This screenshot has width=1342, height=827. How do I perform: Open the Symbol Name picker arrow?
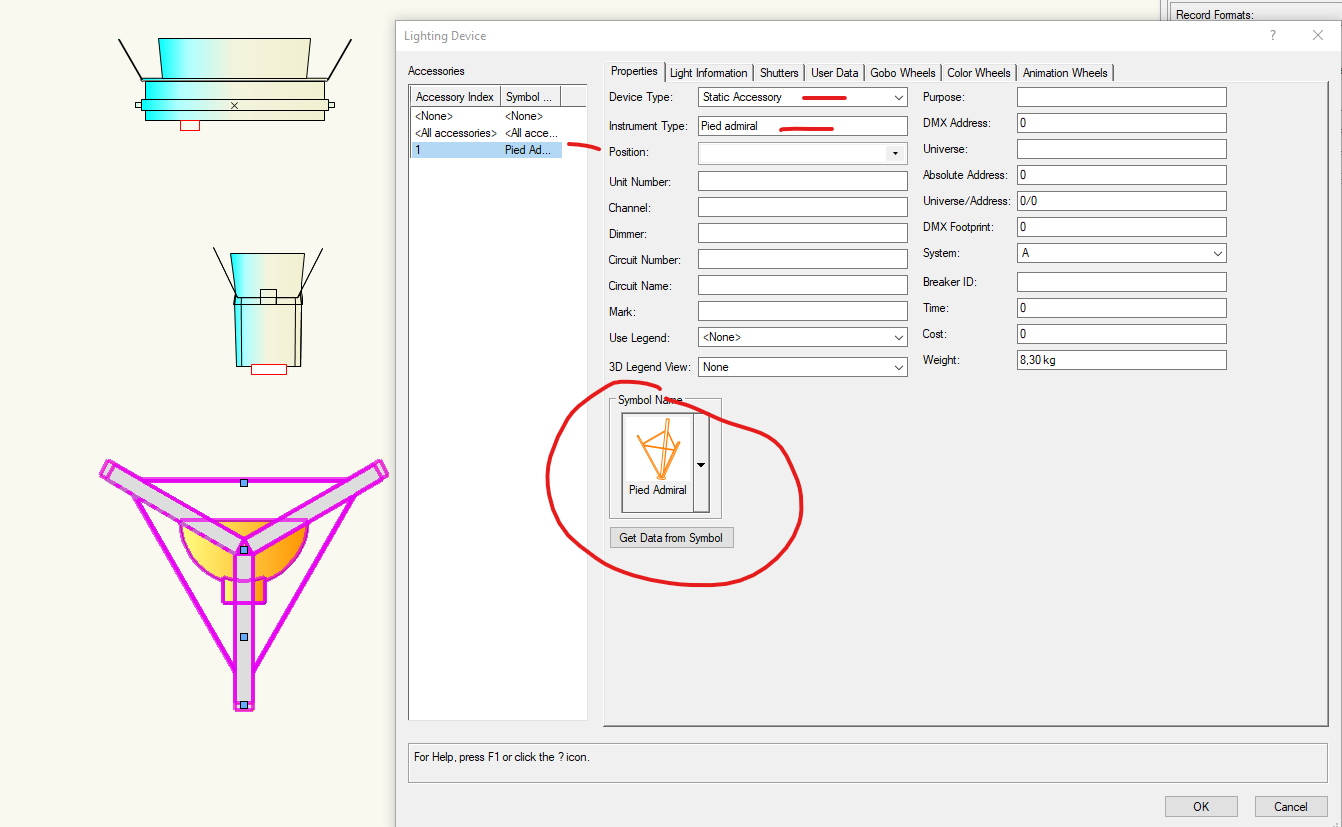point(701,464)
